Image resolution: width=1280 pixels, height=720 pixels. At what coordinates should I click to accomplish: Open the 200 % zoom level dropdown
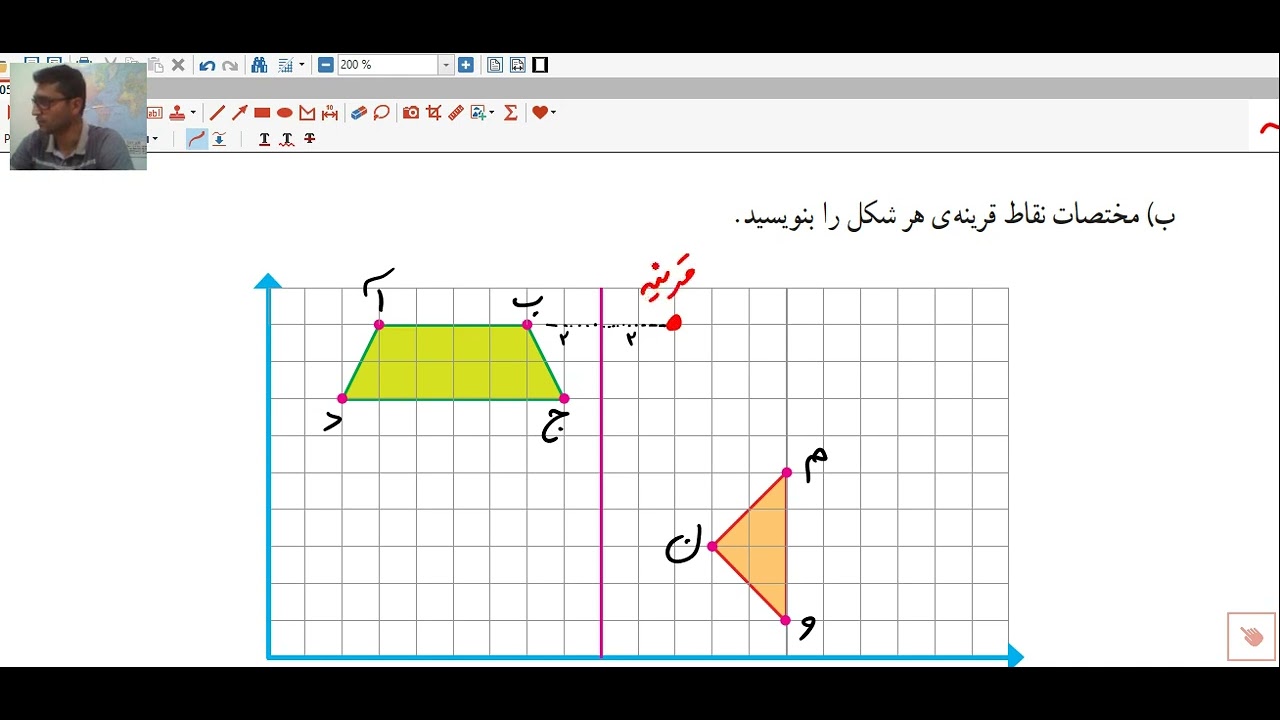[446, 65]
